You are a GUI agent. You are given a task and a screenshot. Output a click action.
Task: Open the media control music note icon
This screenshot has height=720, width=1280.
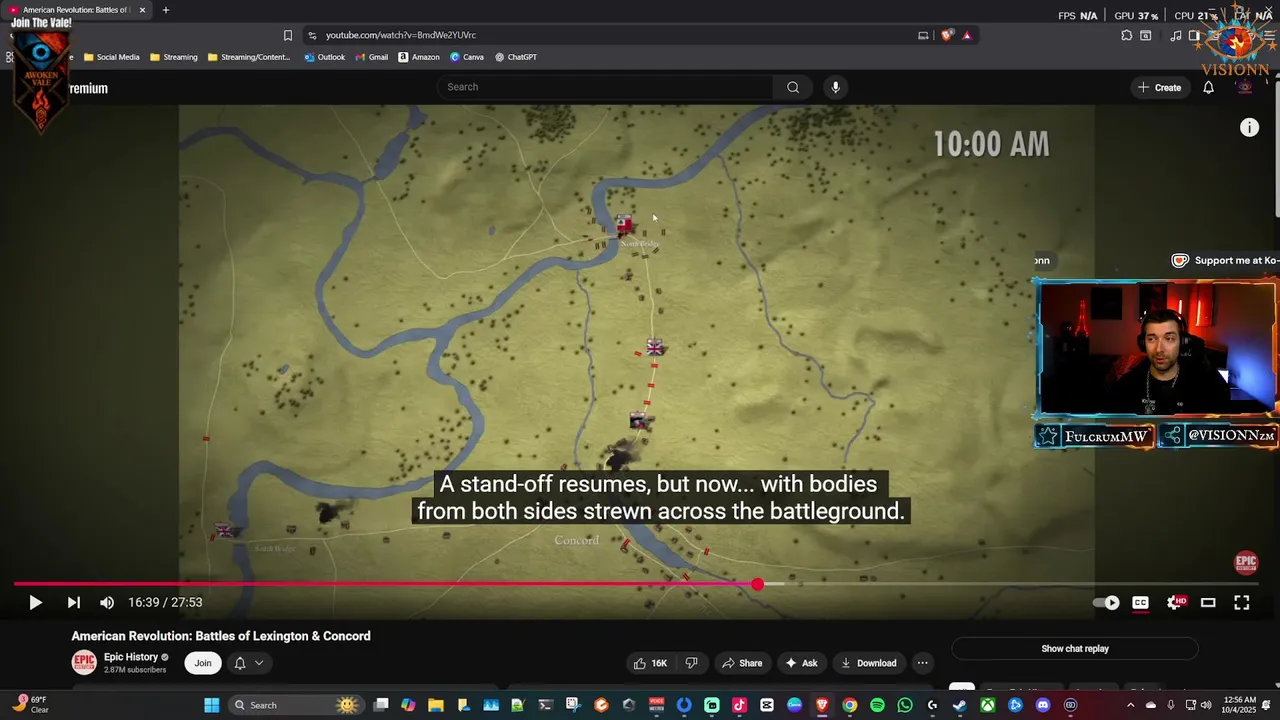pyautogui.click(x=1175, y=35)
